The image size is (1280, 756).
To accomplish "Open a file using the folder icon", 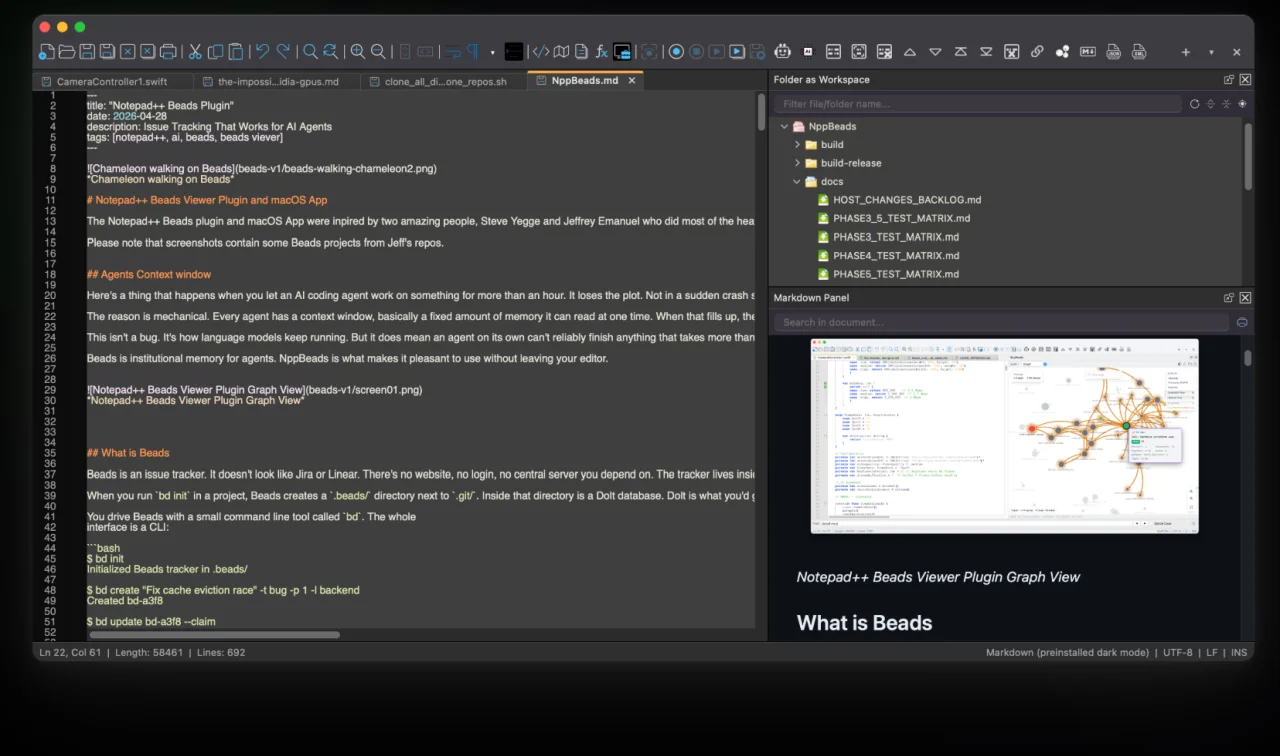I will pyautogui.click(x=66, y=52).
